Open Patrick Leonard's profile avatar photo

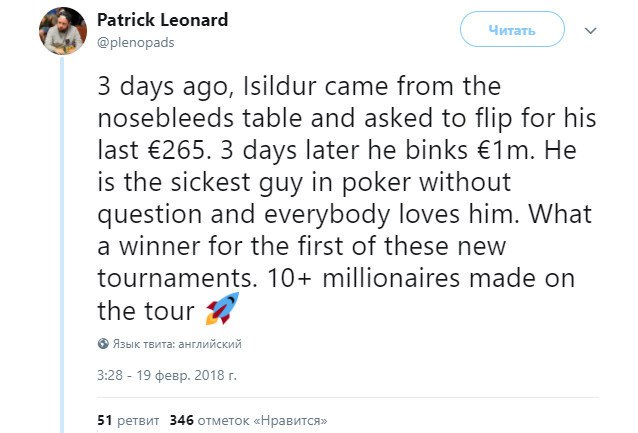[63, 30]
